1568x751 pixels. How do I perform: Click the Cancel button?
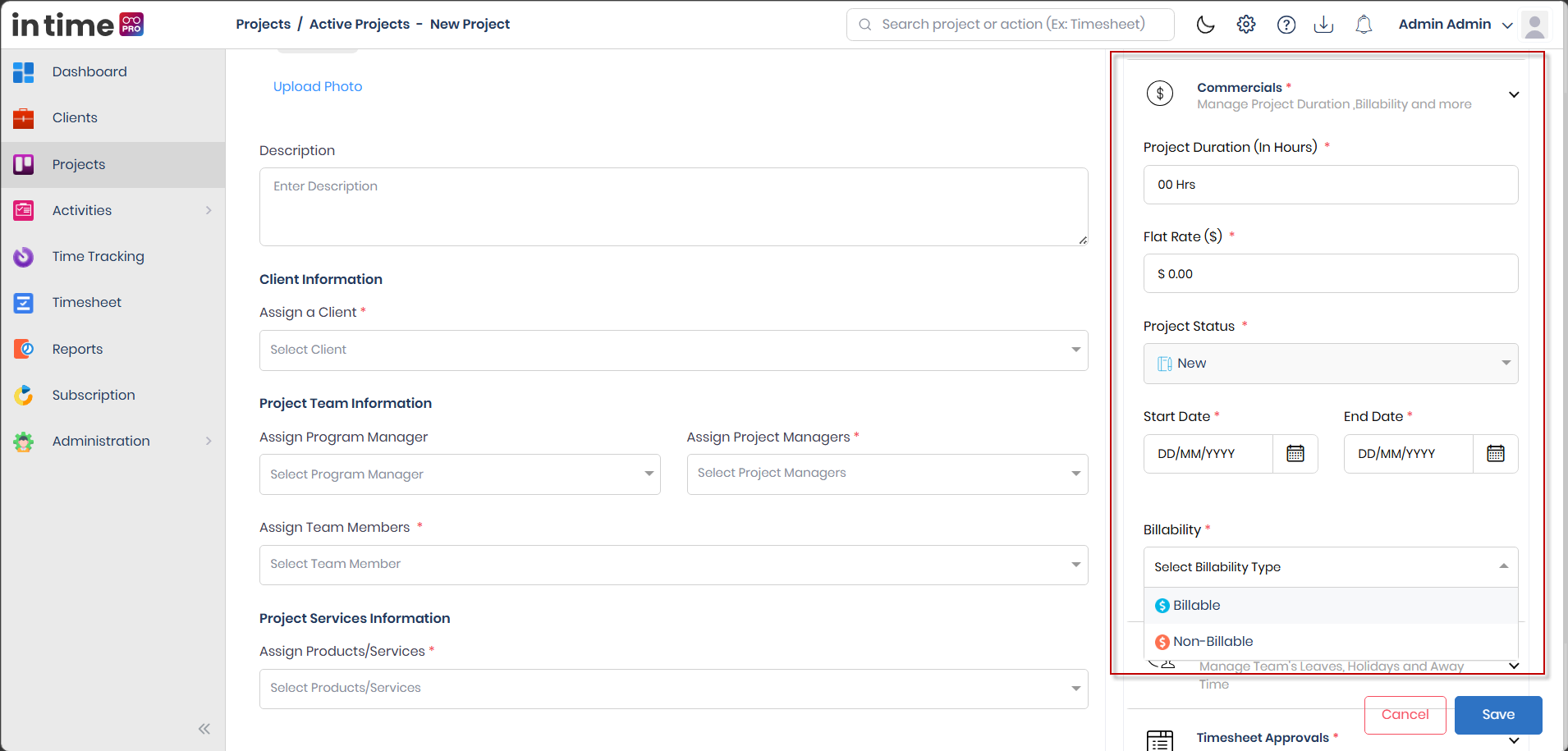coord(1405,715)
